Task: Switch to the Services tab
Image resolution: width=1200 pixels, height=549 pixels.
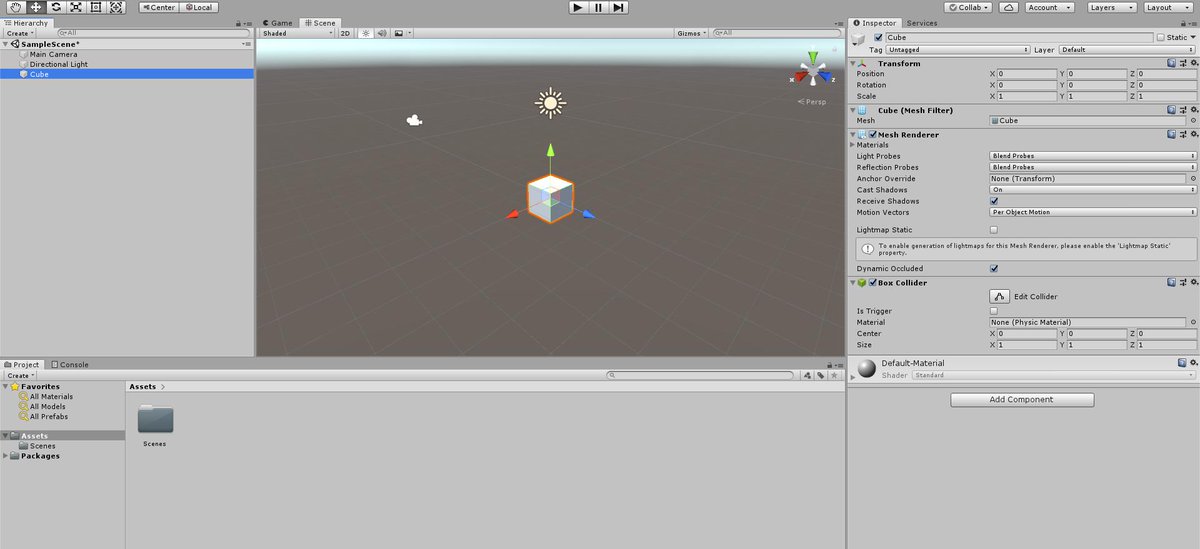Action: pos(922,22)
